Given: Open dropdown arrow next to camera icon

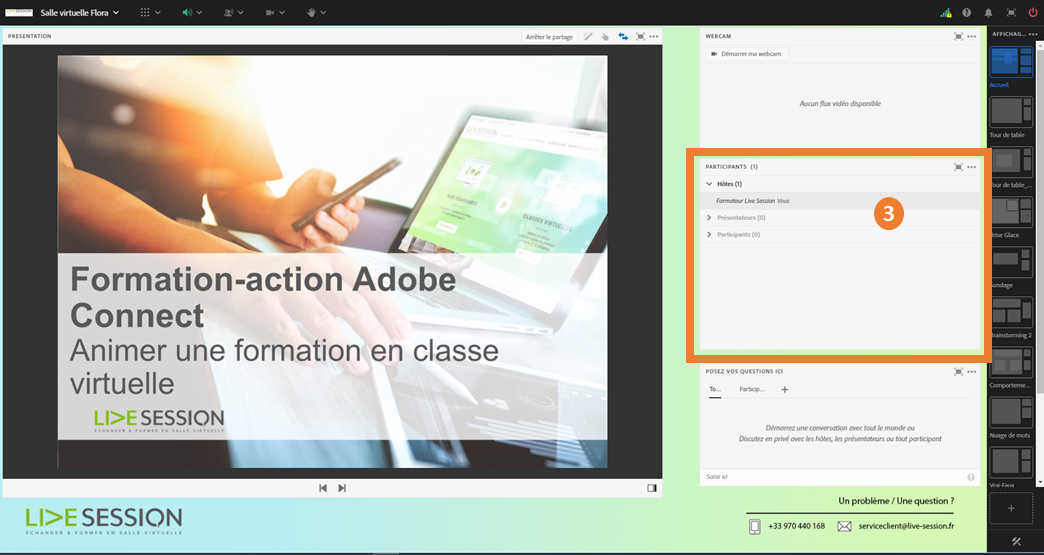Looking at the screenshot, I should click(x=282, y=12).
